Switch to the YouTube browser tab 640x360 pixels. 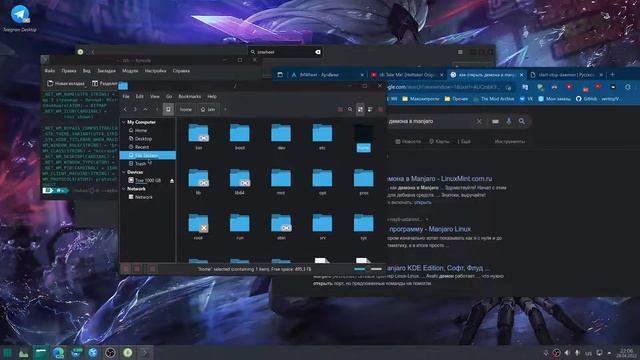point(407,75)
